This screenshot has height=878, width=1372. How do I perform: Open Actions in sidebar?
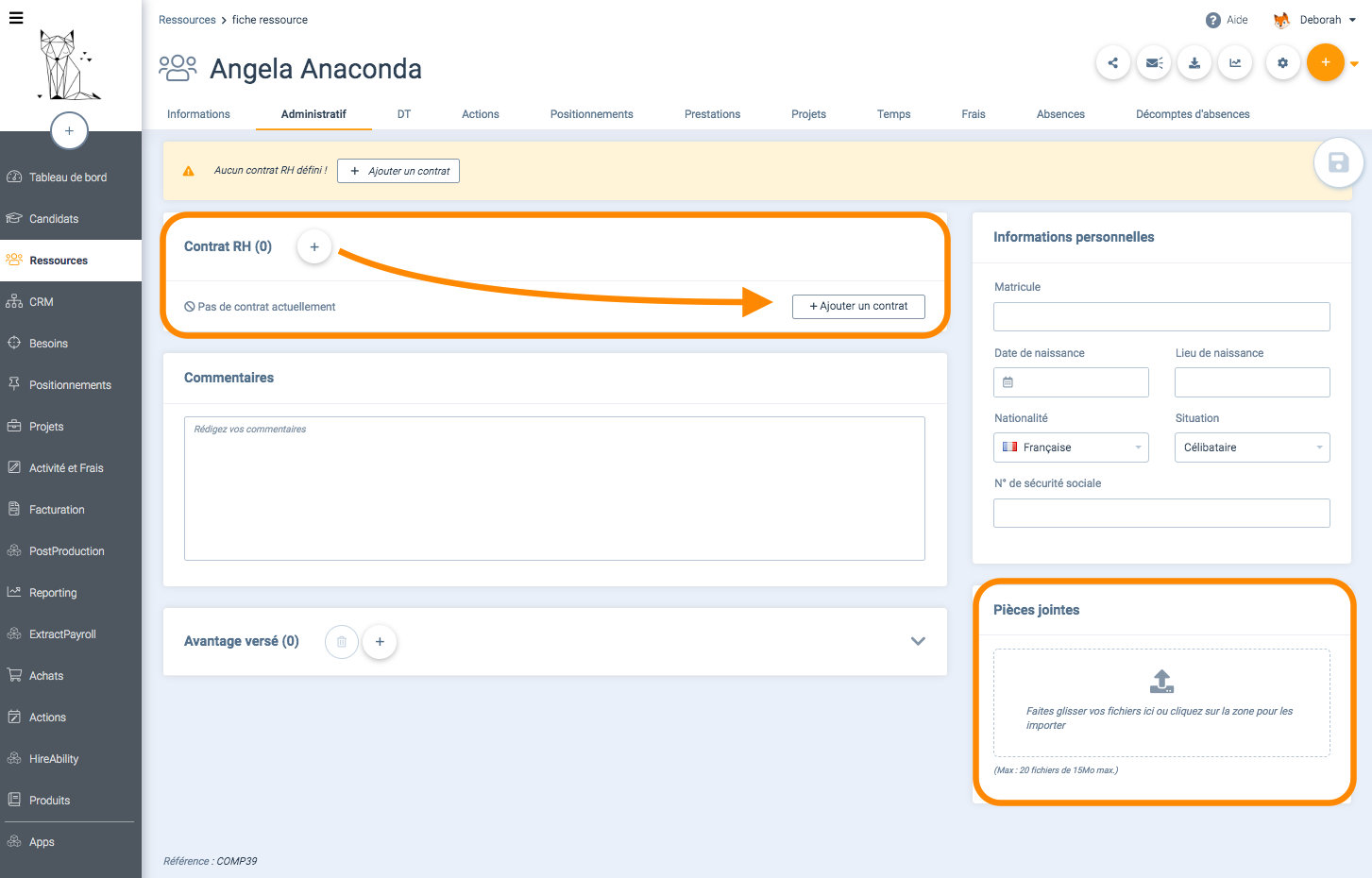71,718
